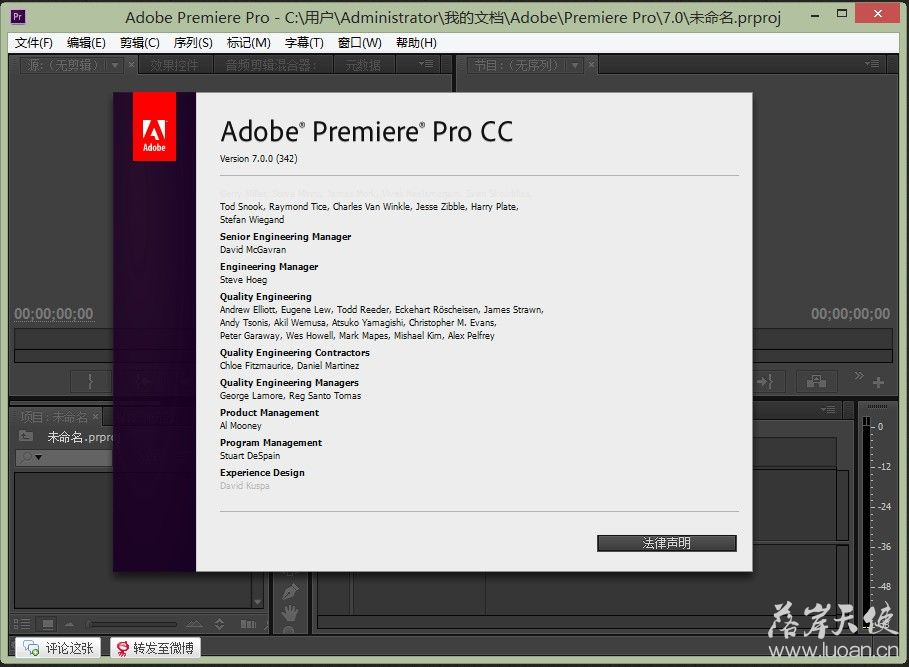Minimize the Premiere Pro window
The width and height of the screenshot is (909, 667).
(815, 15)
